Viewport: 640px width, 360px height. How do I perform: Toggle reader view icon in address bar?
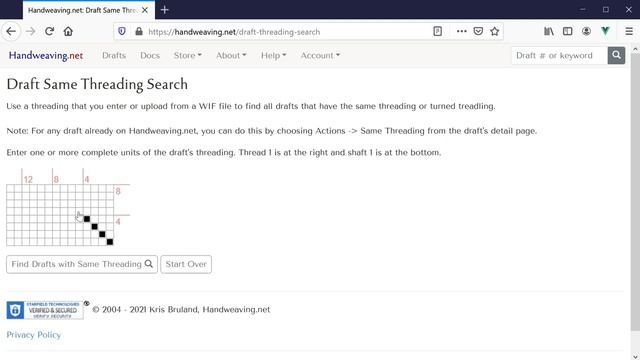[438, 31]
